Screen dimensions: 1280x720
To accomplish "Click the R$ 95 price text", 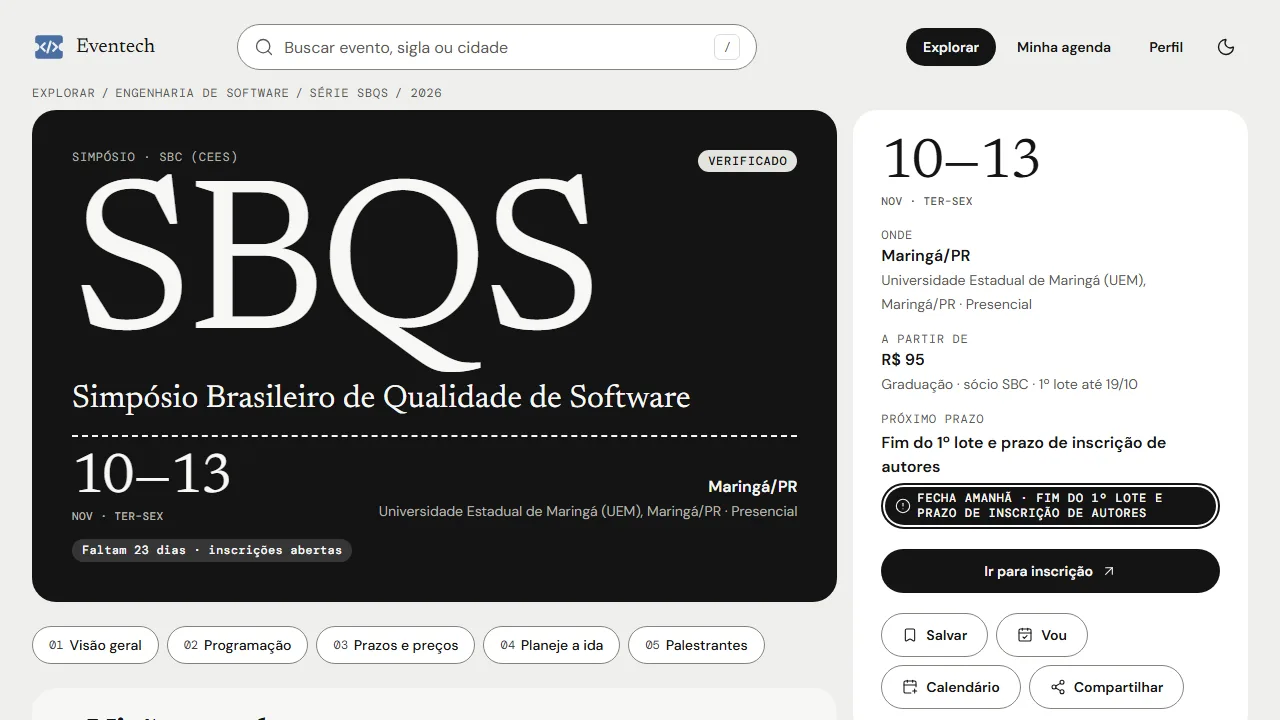I will tap(903, 360).
